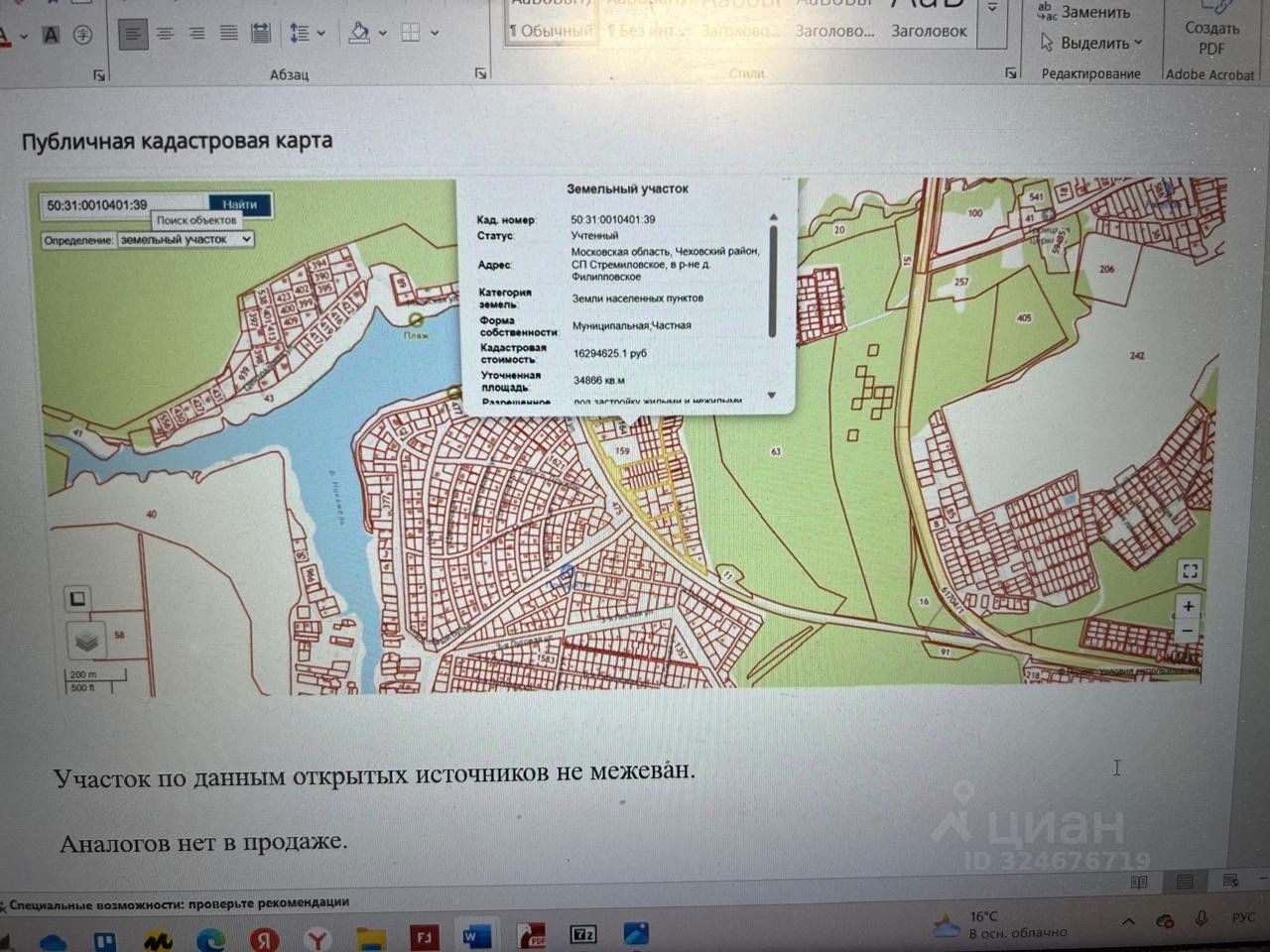The height and width of the screenshot is (952, 1270).
Task: Click the cadastral number search field
Action: [x=124, y=205]
